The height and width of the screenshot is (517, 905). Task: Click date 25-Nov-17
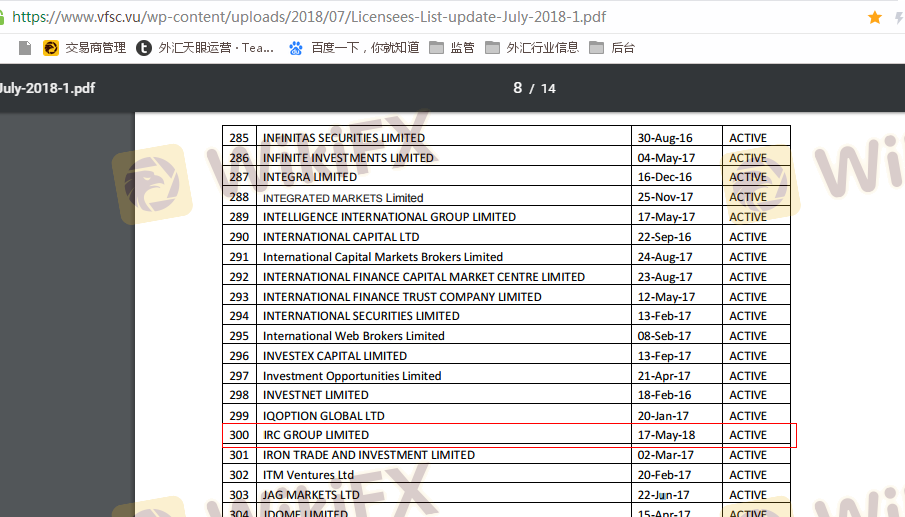point(665,197)
